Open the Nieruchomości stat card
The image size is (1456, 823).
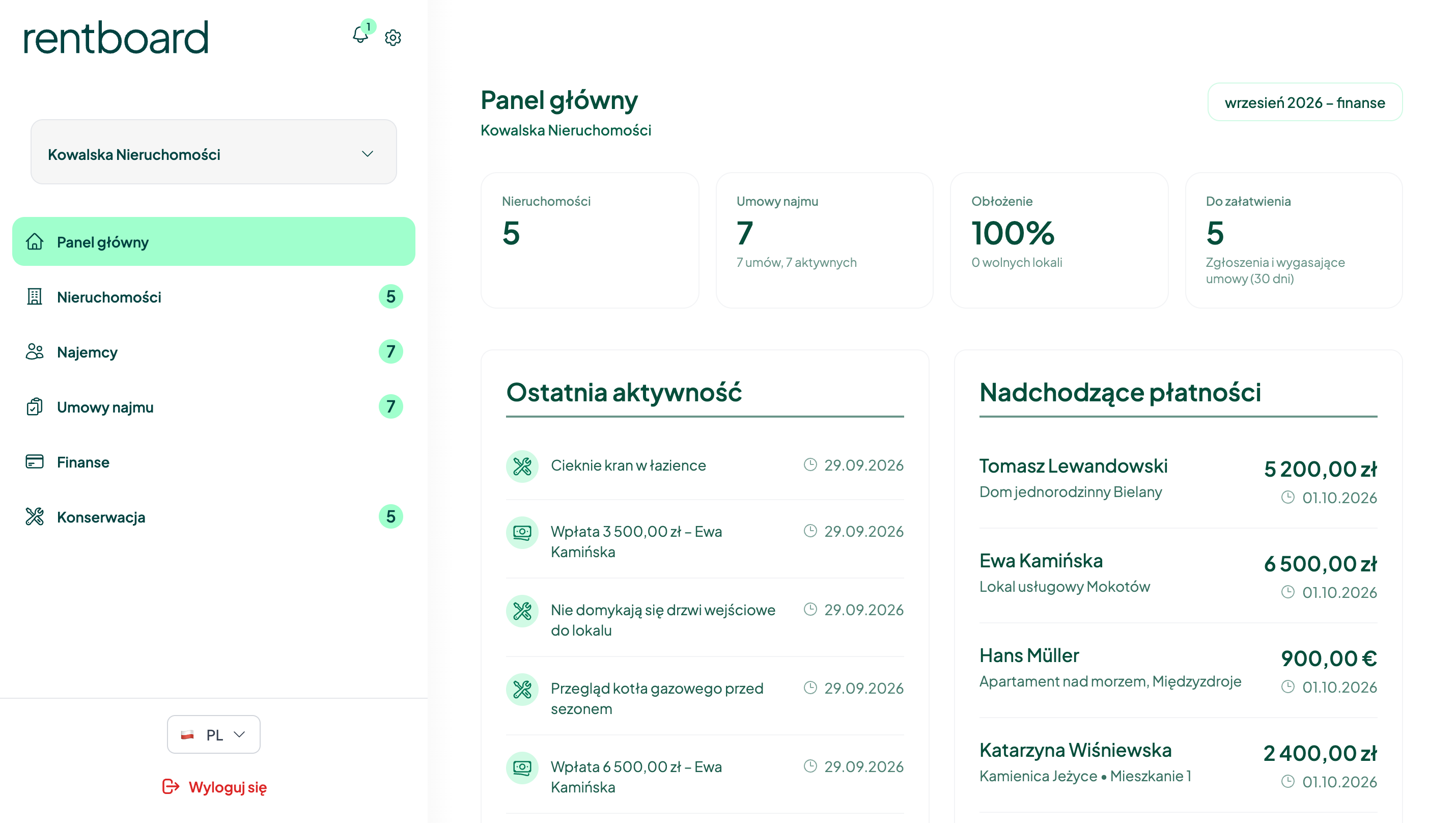pyautogui.click(x=590, y=240)
